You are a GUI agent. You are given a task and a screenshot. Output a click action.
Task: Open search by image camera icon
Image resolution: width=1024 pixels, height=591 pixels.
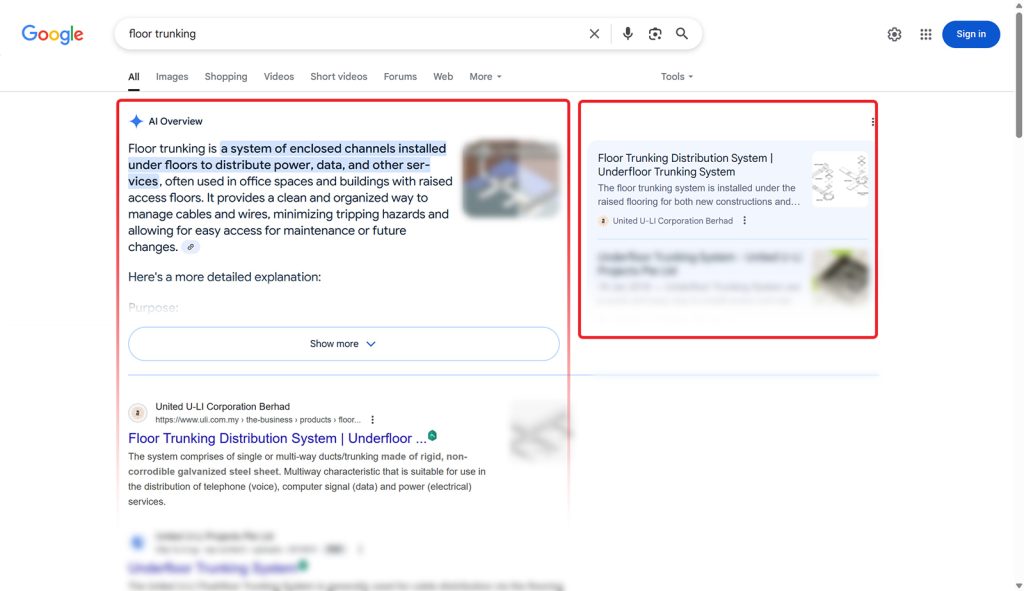click(x=654, y=34)
